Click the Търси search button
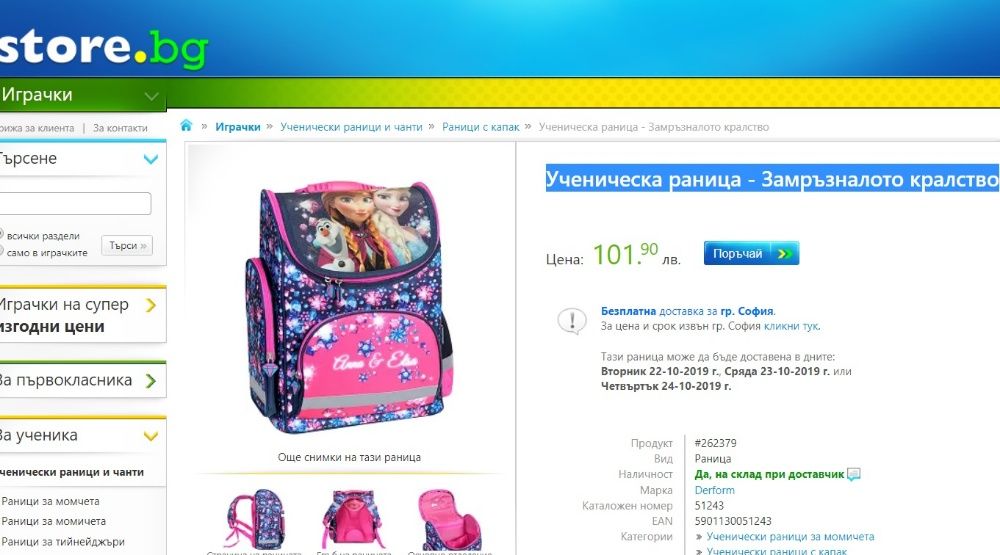 pyautogui.click(x=127, y=246)
